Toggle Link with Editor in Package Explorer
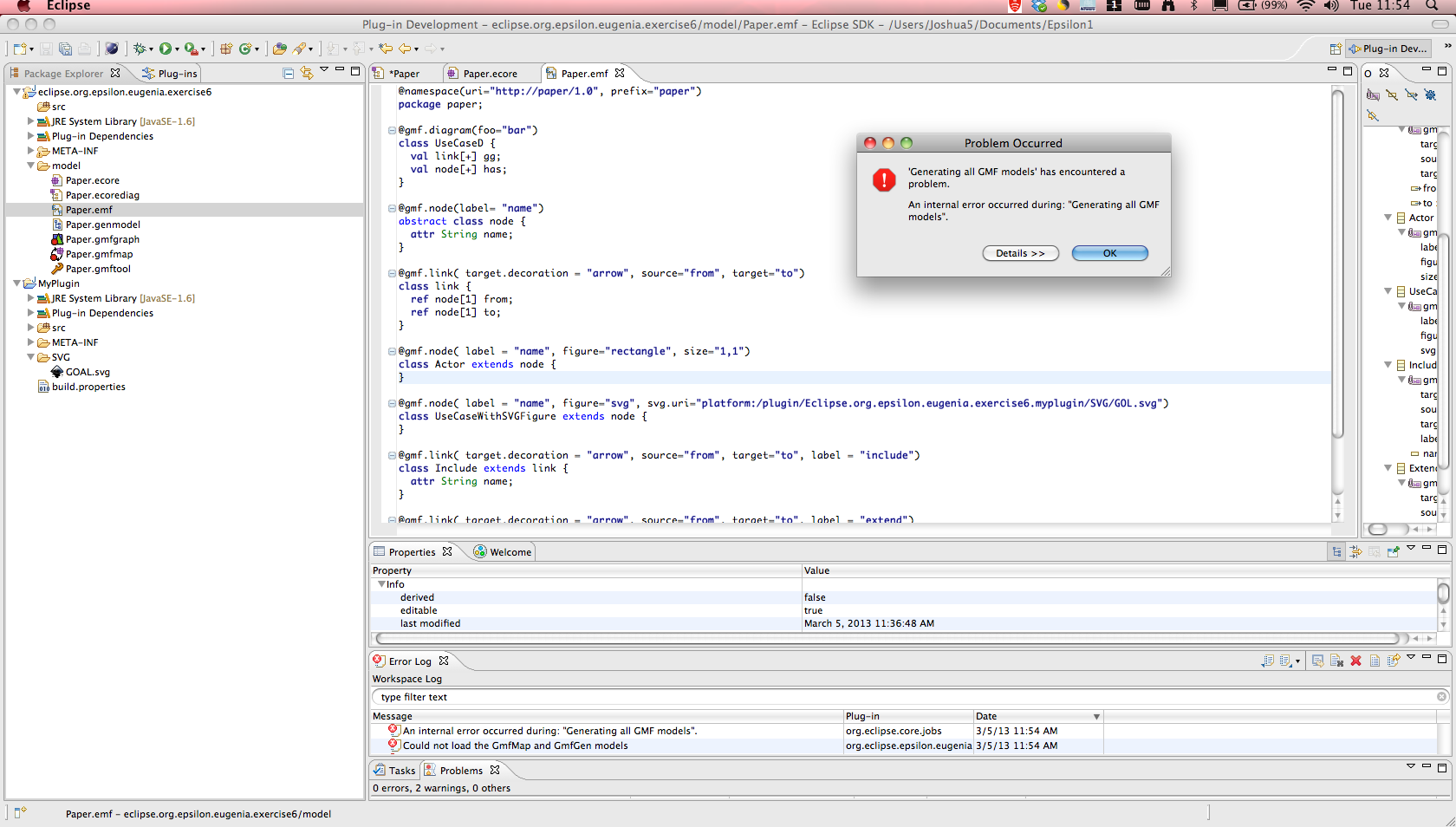1456x827 pixels. [306, 74]
